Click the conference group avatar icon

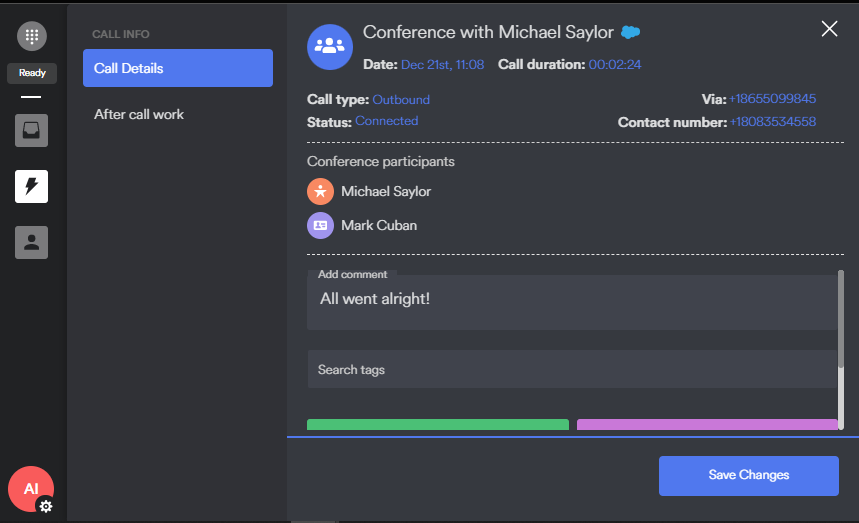pyautogui.click(x=329, y=46)
